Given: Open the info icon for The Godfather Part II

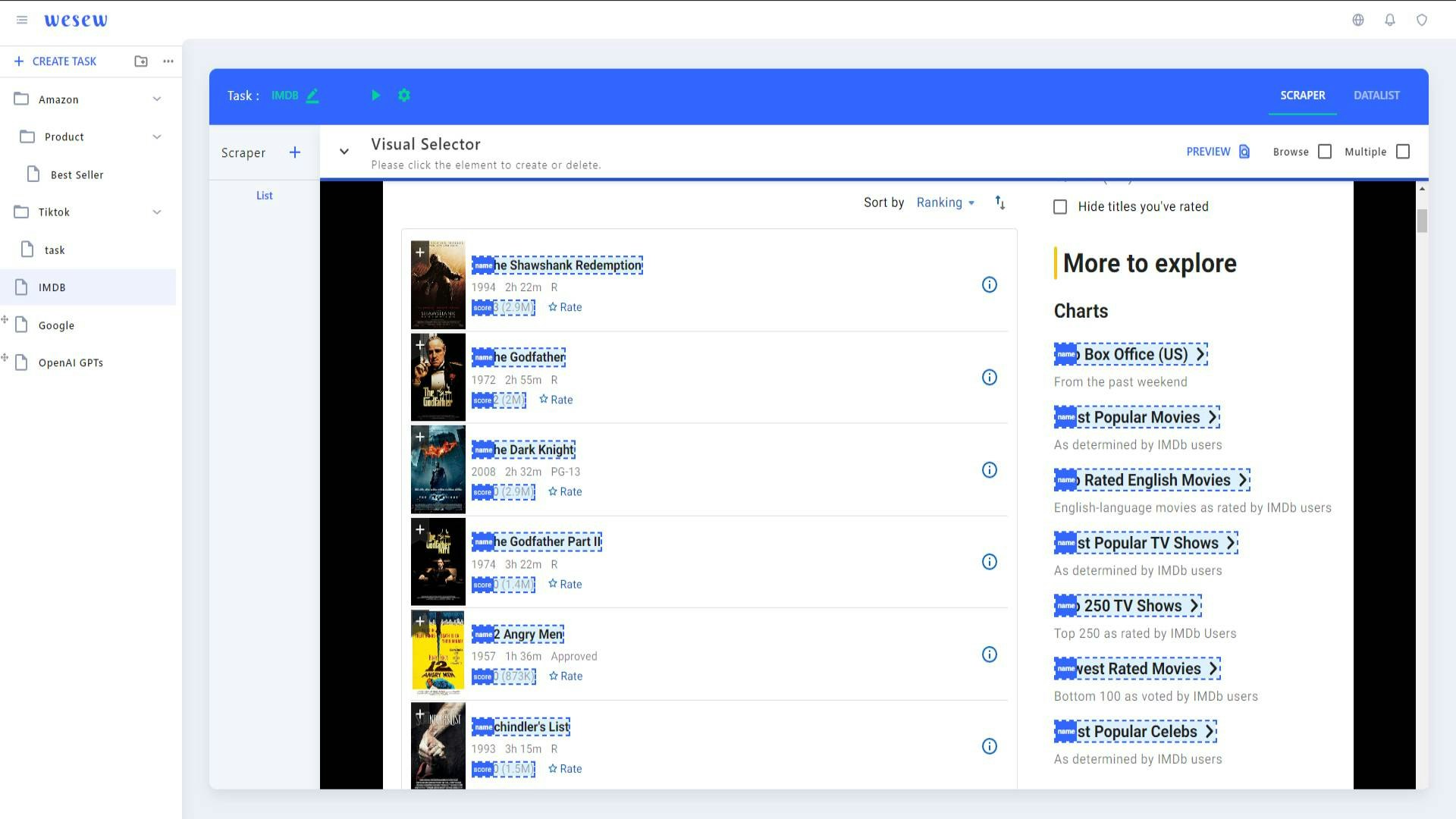Looking at the screenshot, I should tap(990, 562).
